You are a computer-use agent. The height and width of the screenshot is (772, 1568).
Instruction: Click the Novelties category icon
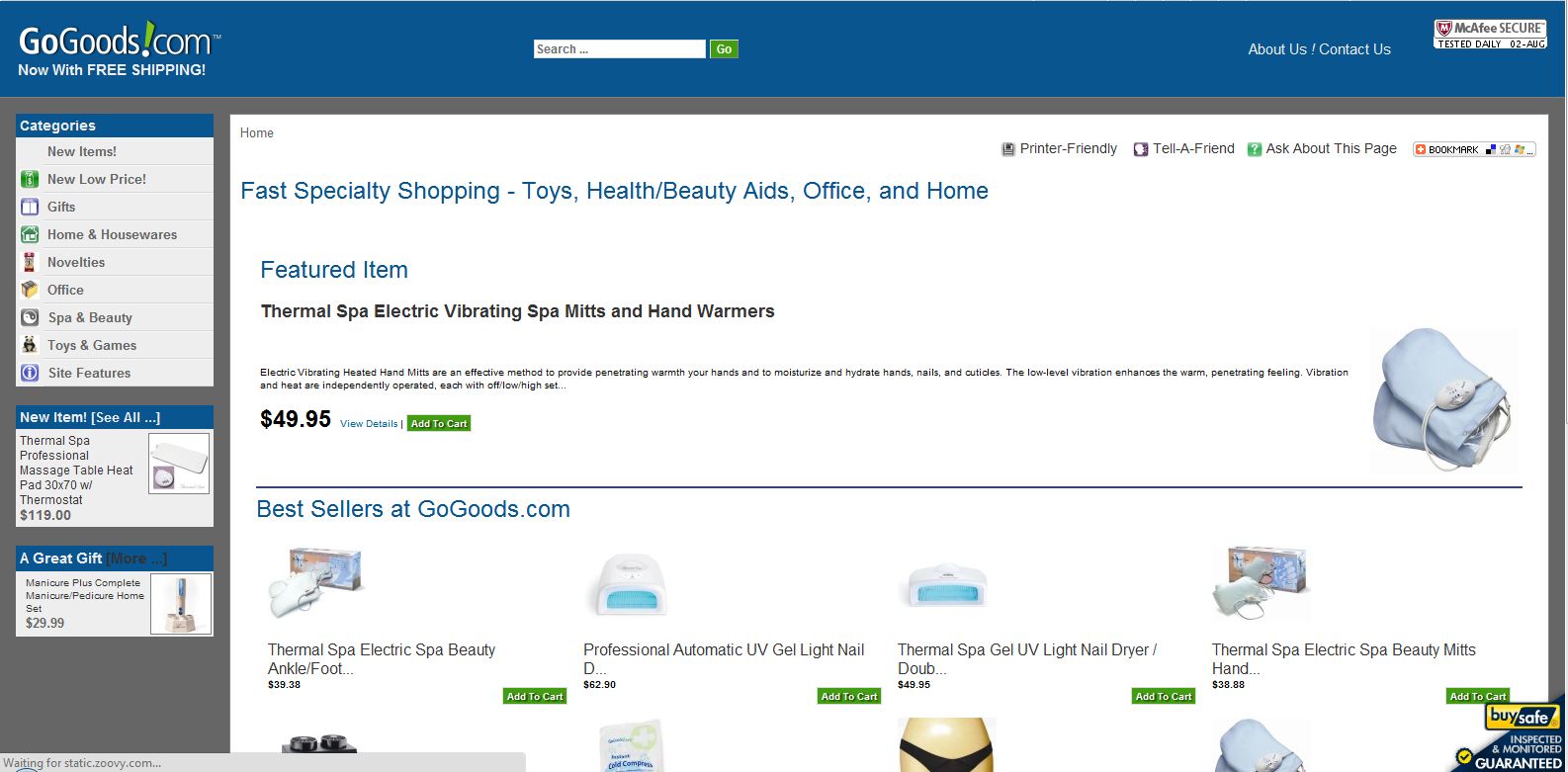click(30, 262)
